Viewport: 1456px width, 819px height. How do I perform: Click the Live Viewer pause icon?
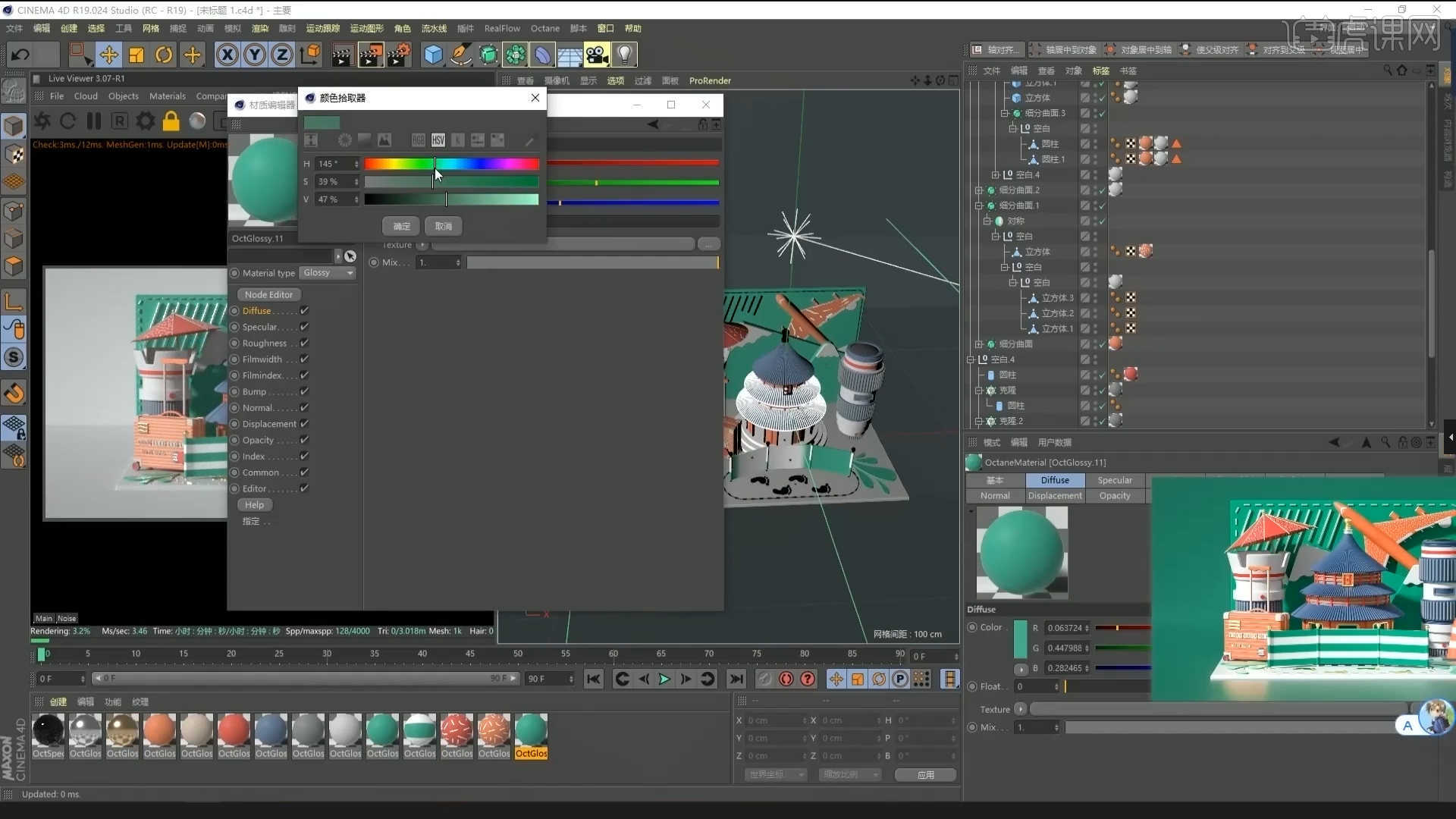(x=94, y=121)
